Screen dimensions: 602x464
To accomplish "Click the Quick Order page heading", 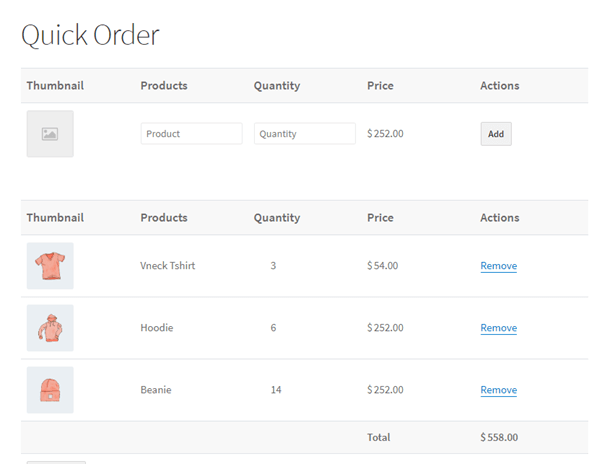I will pyautogui.click(x=90, y=35).
